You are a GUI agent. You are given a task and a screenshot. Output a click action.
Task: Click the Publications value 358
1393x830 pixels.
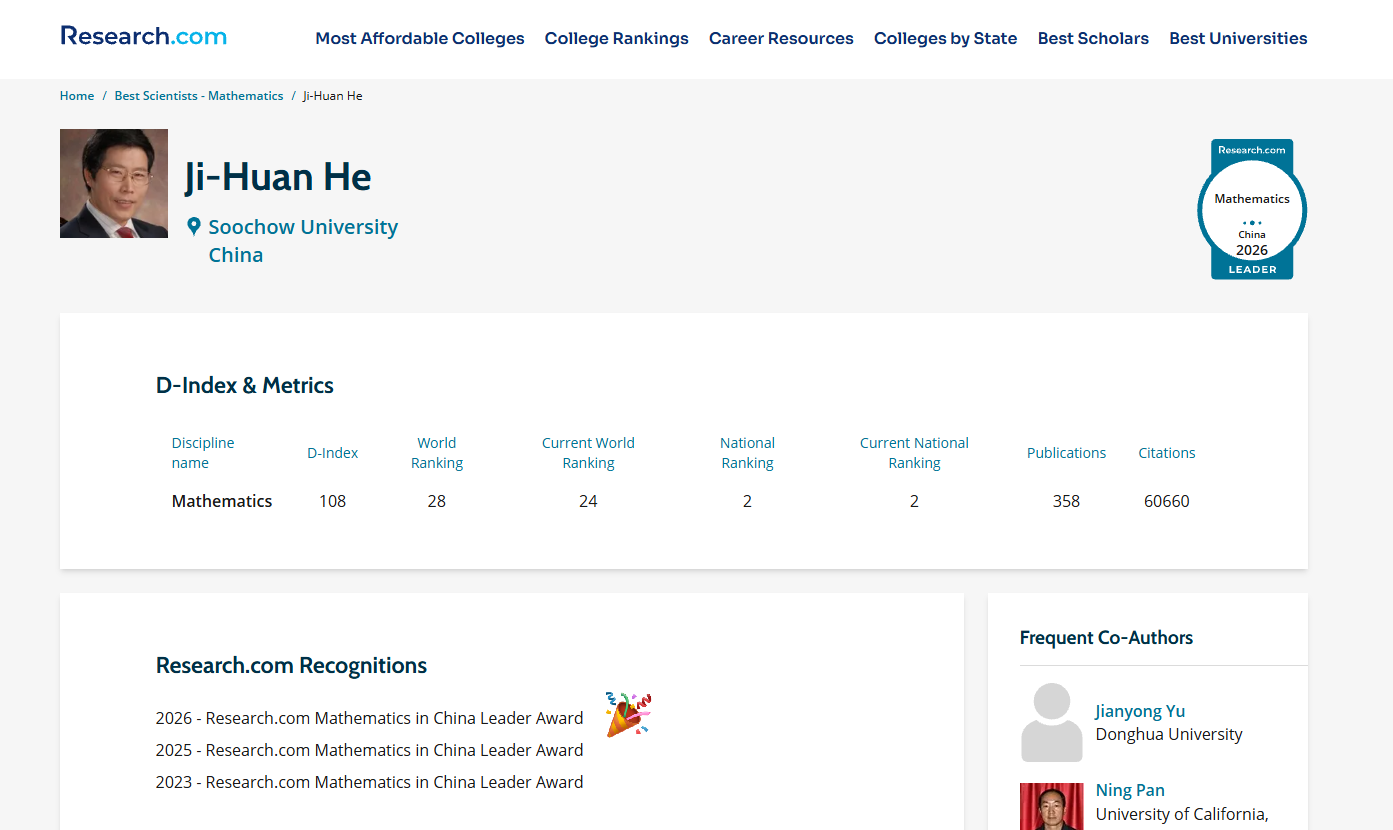coord(1066,501)
